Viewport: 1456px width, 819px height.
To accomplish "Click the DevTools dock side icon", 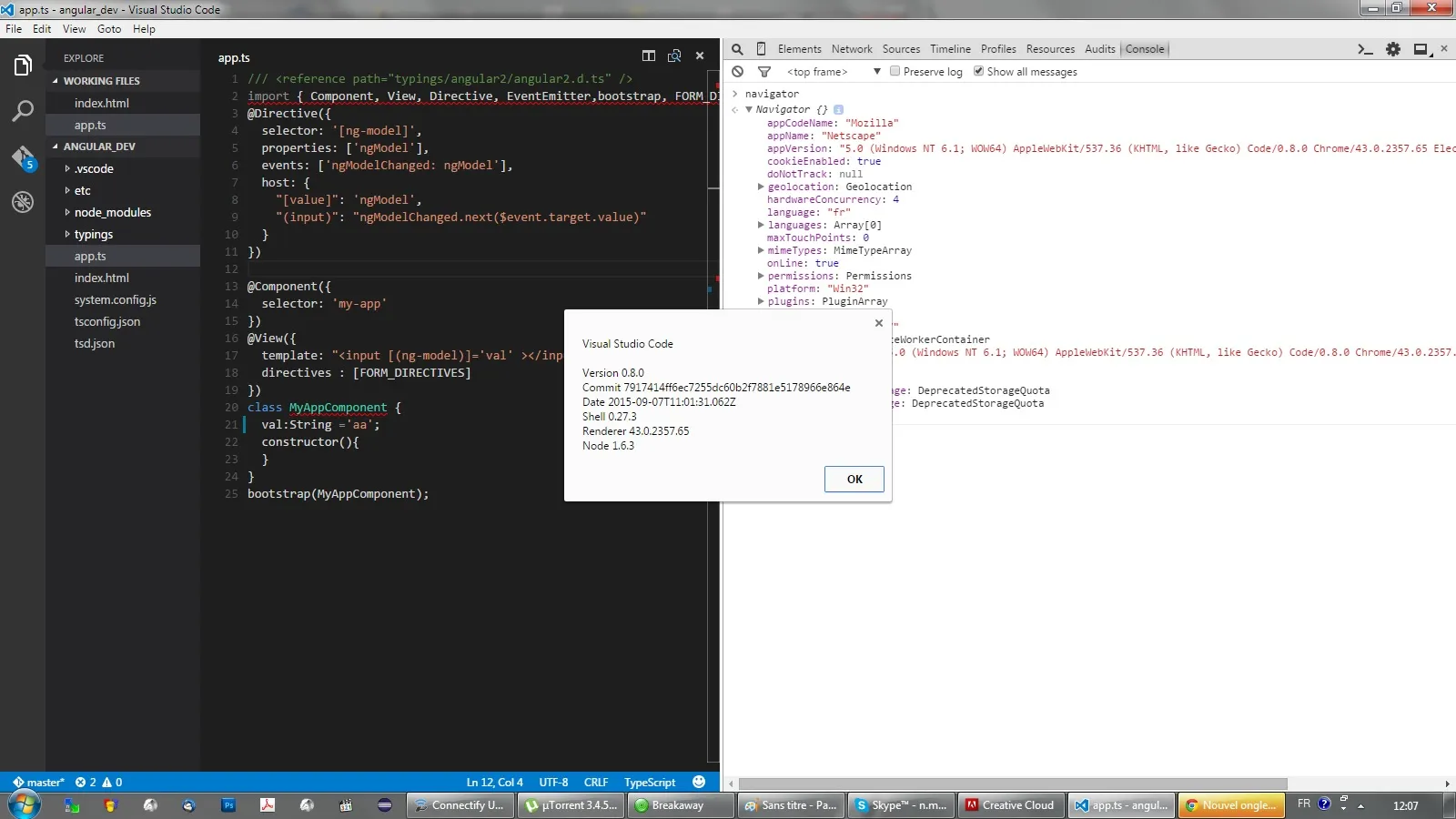I will pyautogui.click(x=1421, y=49).
